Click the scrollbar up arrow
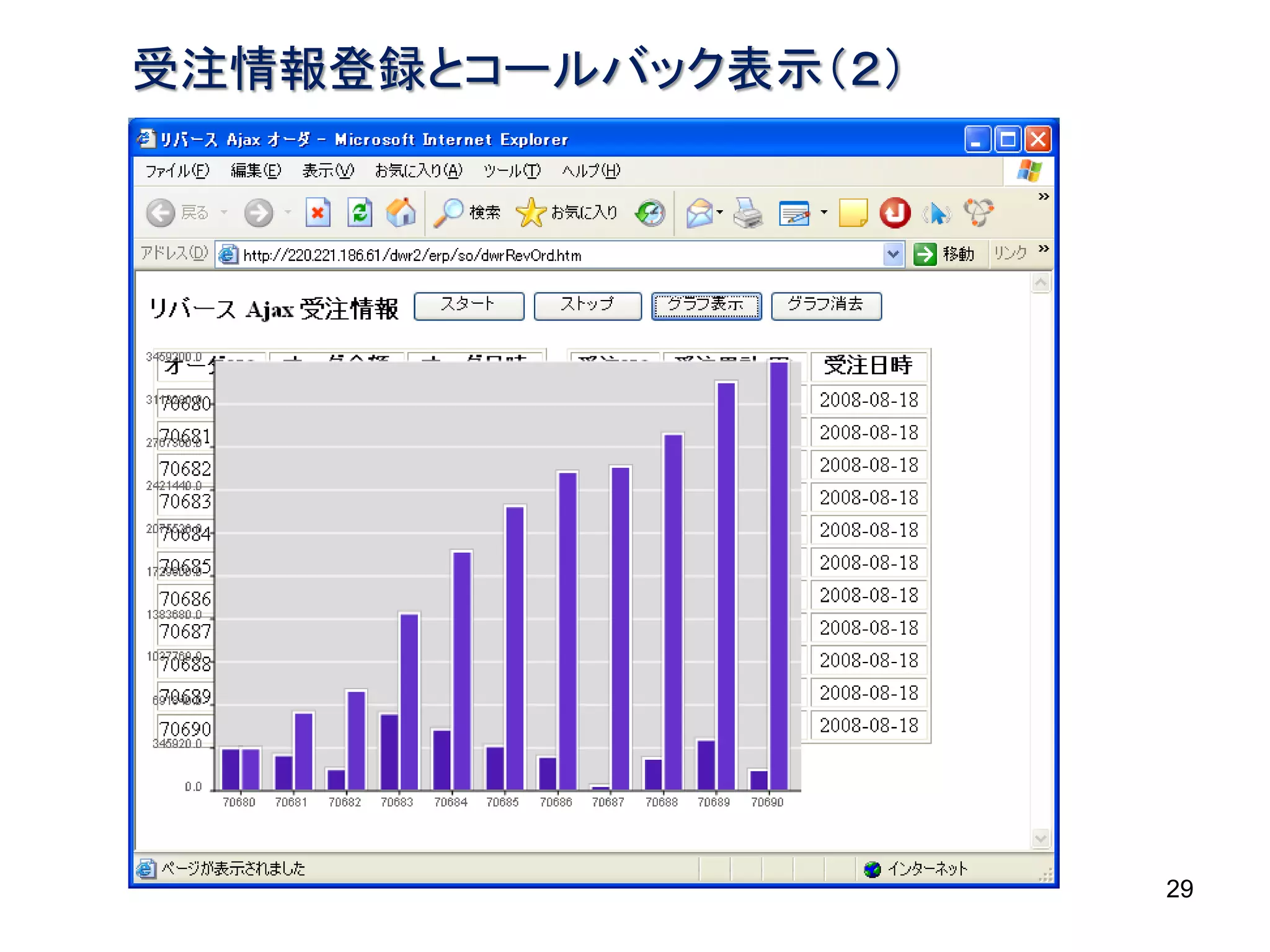 coord(1041,283)
